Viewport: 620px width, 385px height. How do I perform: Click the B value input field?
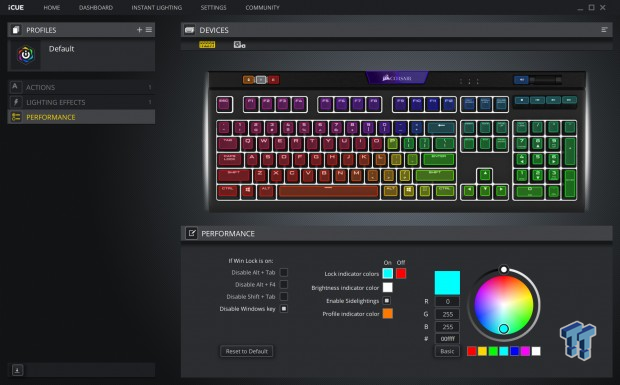click(447, 326)
